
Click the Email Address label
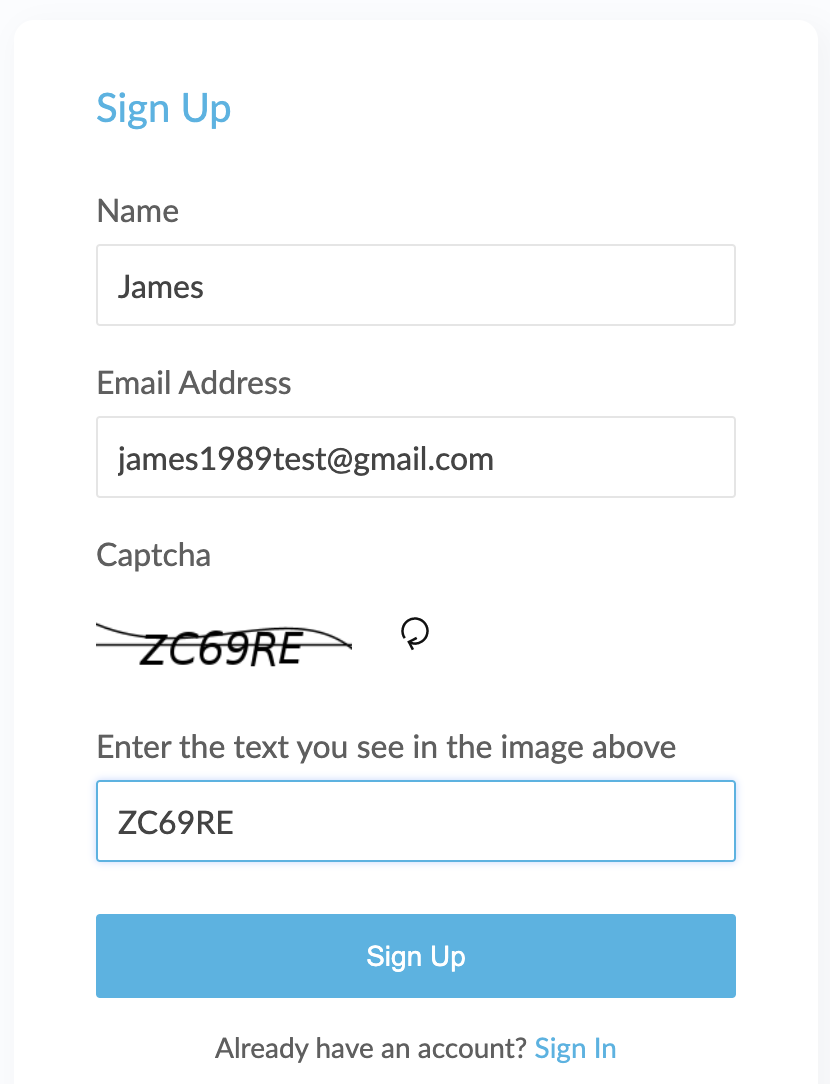194,383
